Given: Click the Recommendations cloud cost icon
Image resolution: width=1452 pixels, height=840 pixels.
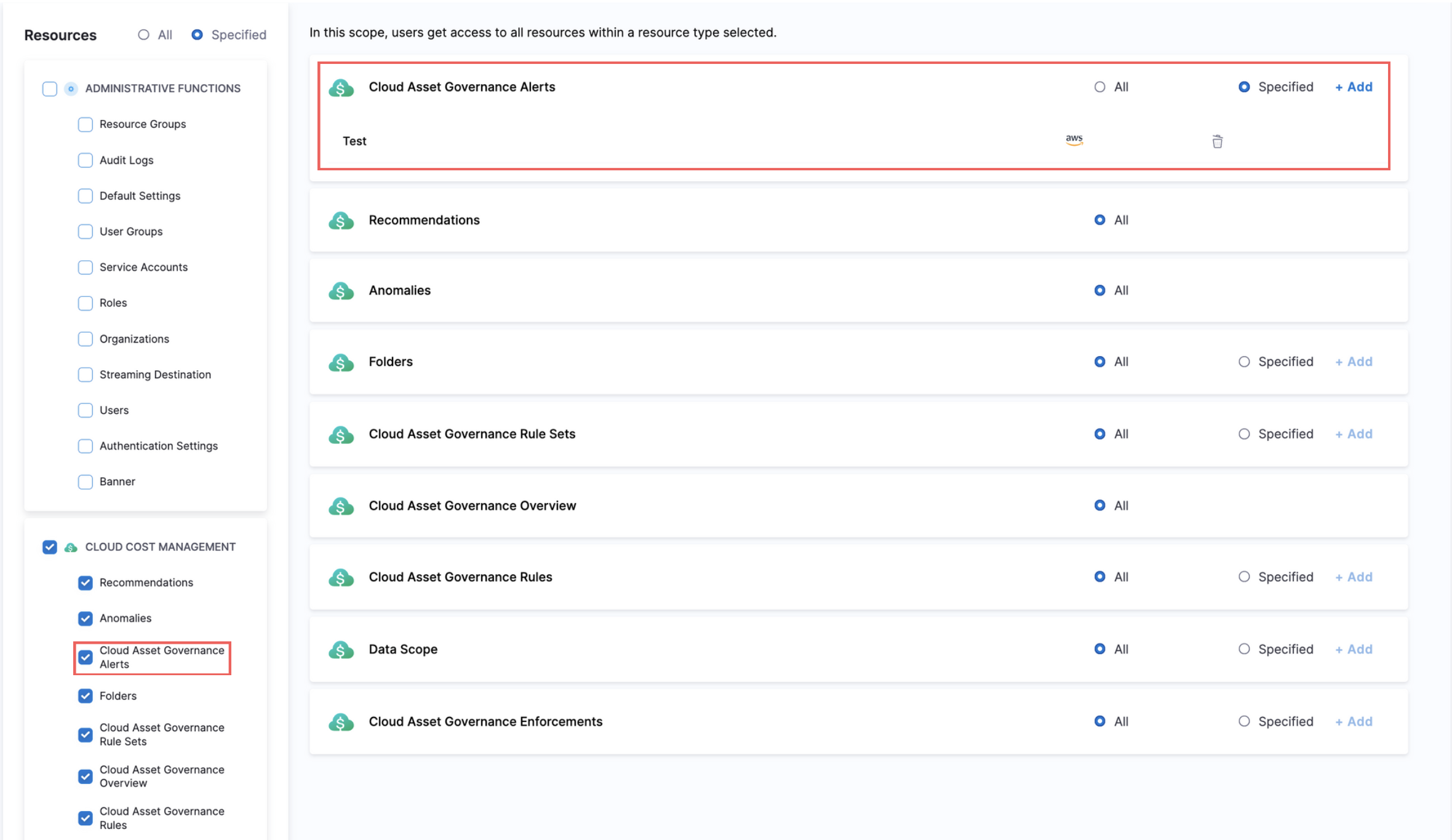Looking at the screenshot, I should pyautogui.click(x=341, y=221).
